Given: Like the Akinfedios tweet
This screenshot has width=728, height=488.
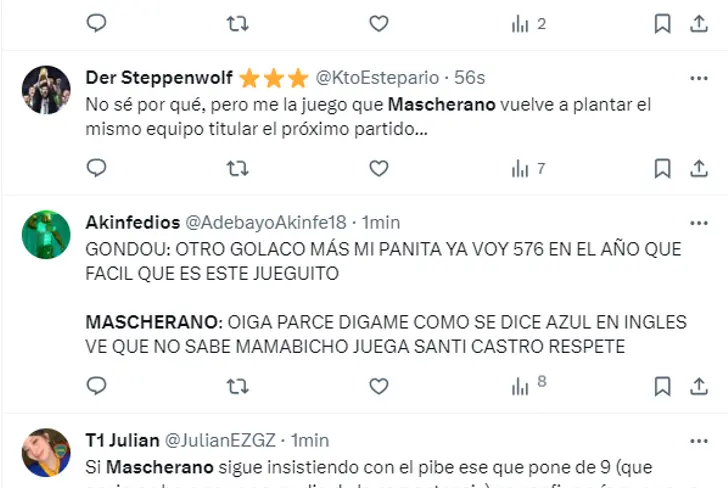Looking at the screenshot, I should click(379, 386).
